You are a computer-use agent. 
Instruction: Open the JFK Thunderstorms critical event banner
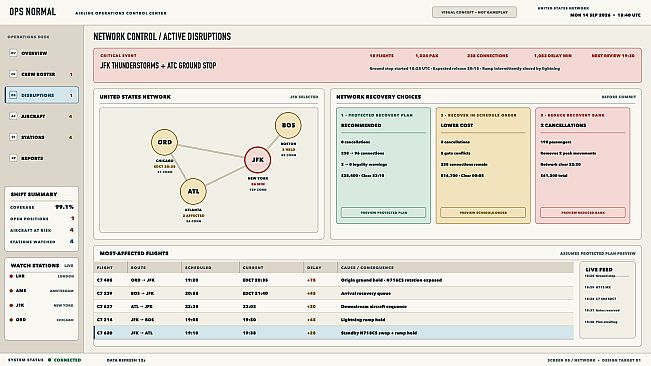pos(367,65)
